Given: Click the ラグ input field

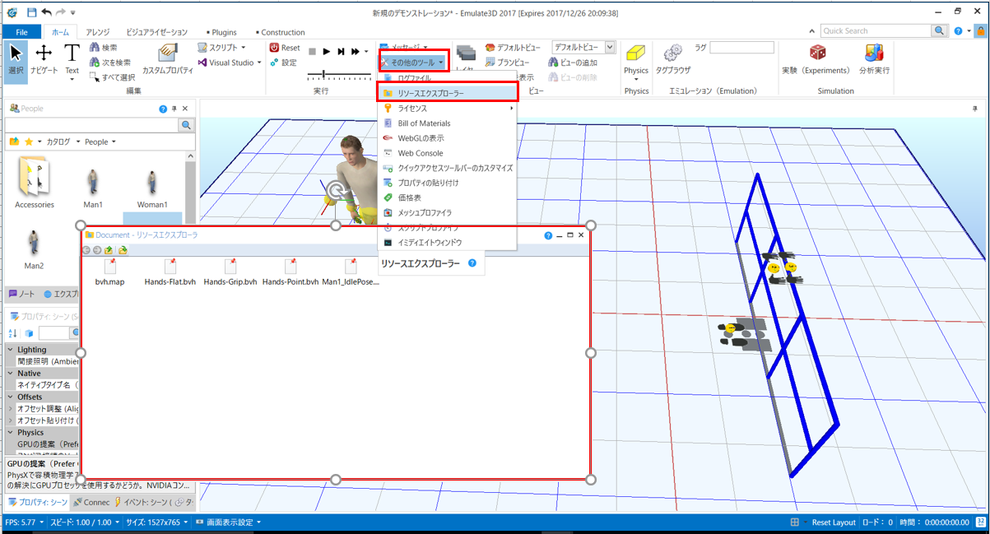Looking at the screenshot, I should (x=742, y=47).
